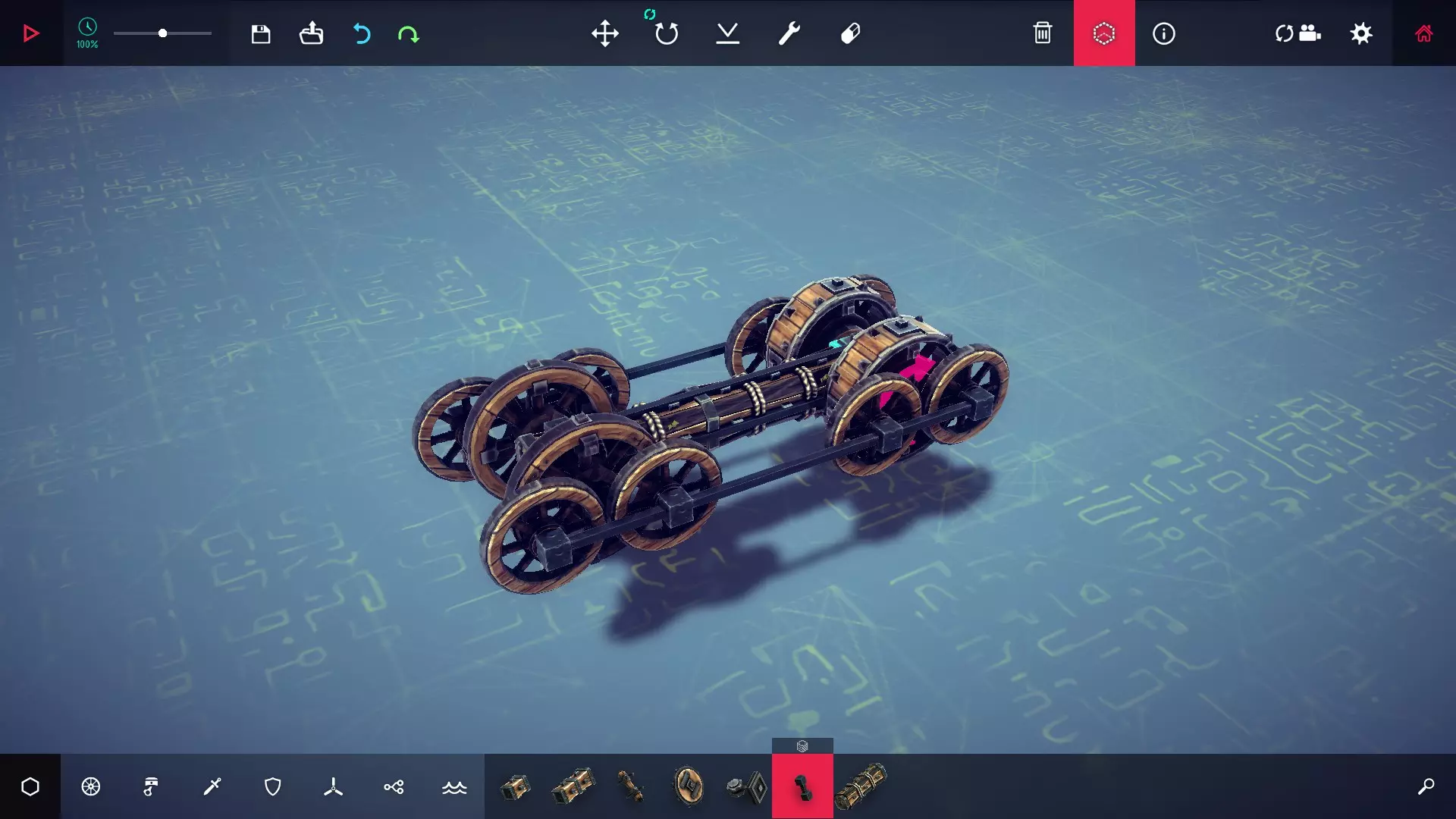Image resolution: width=1456 pixels, height=819 pixels.
Task: Redo the last action
Action: [408, 33]
